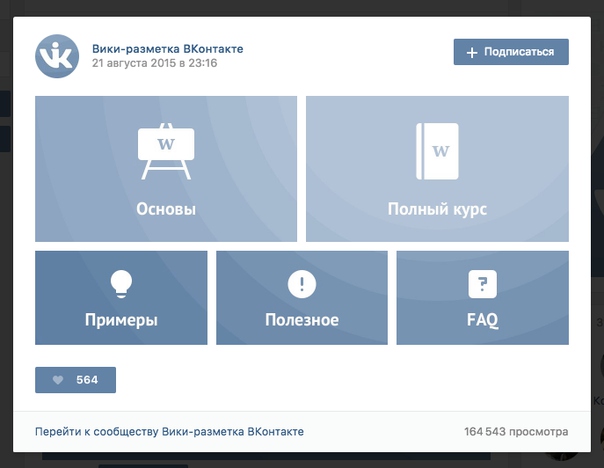Screen dimensions: 604x468
Task: Subscribe with the Подписаться button
Action: coord(511,52)
